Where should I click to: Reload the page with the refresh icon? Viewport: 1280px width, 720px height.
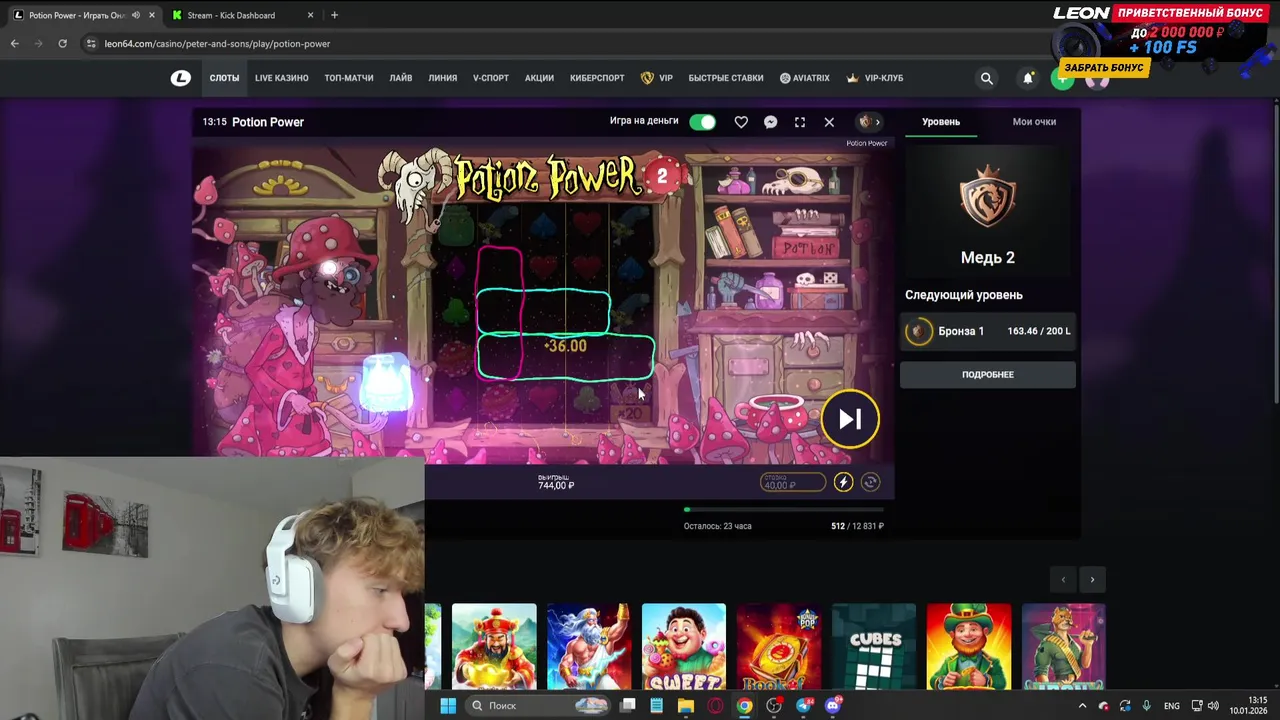62,44
